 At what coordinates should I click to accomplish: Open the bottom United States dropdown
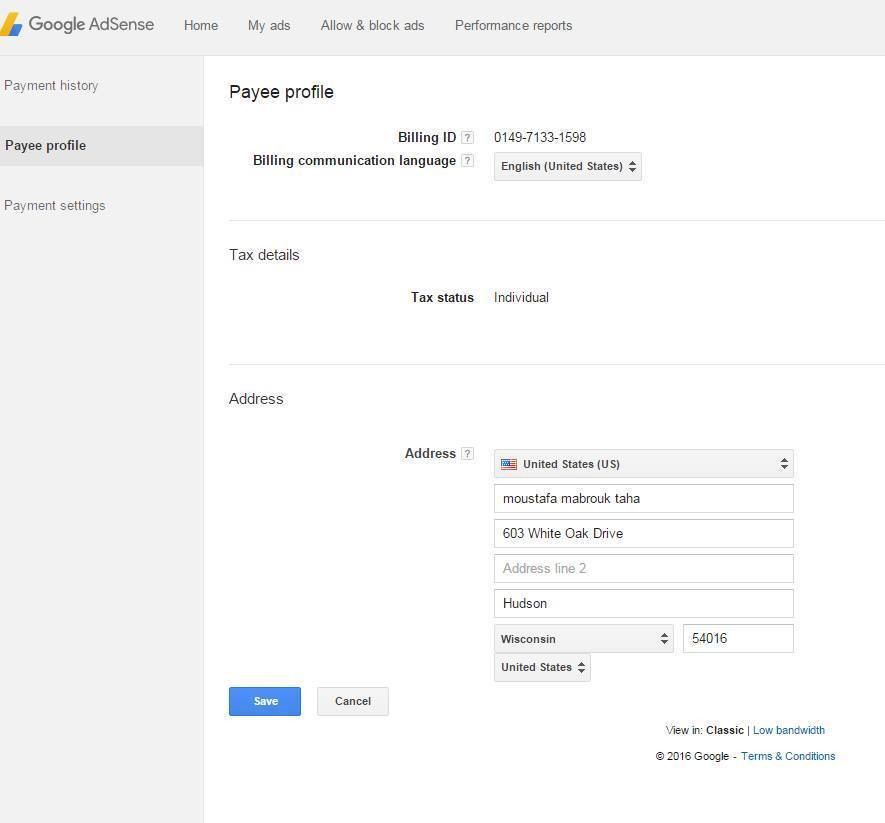coord(541,668)
